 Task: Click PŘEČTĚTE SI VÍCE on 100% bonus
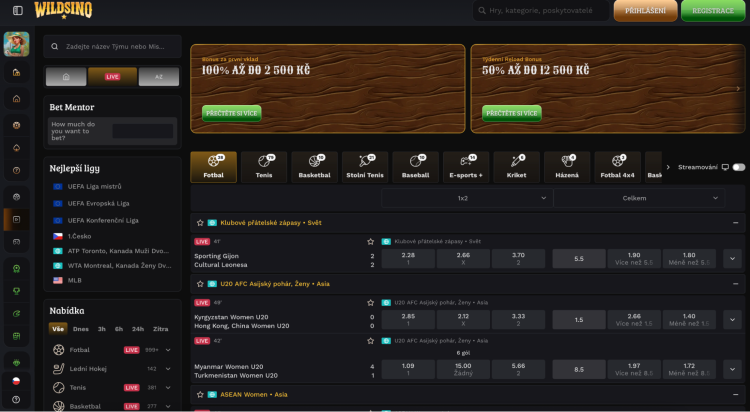(x=232, y=113)
